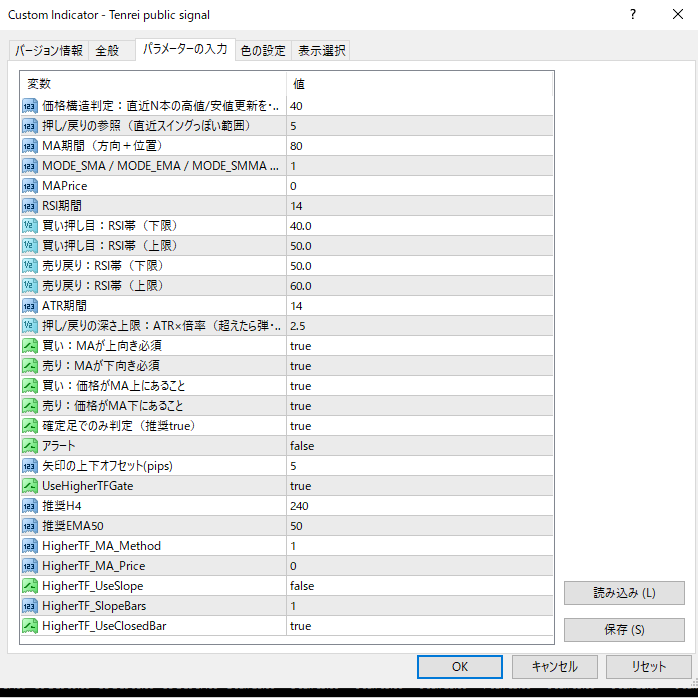
Task: Click the ? help button in title bar
Action: coord(633,15)
